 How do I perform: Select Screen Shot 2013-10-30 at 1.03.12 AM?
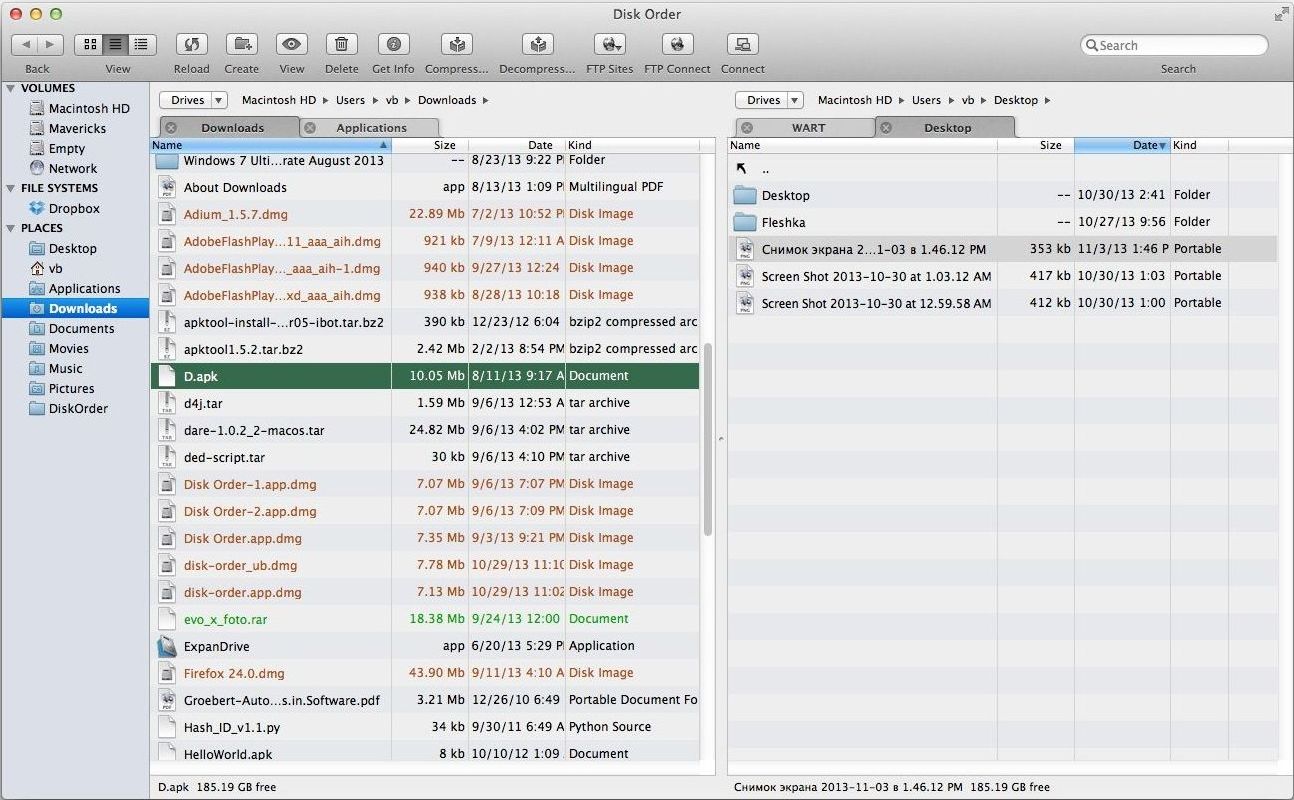[1003, 276]
